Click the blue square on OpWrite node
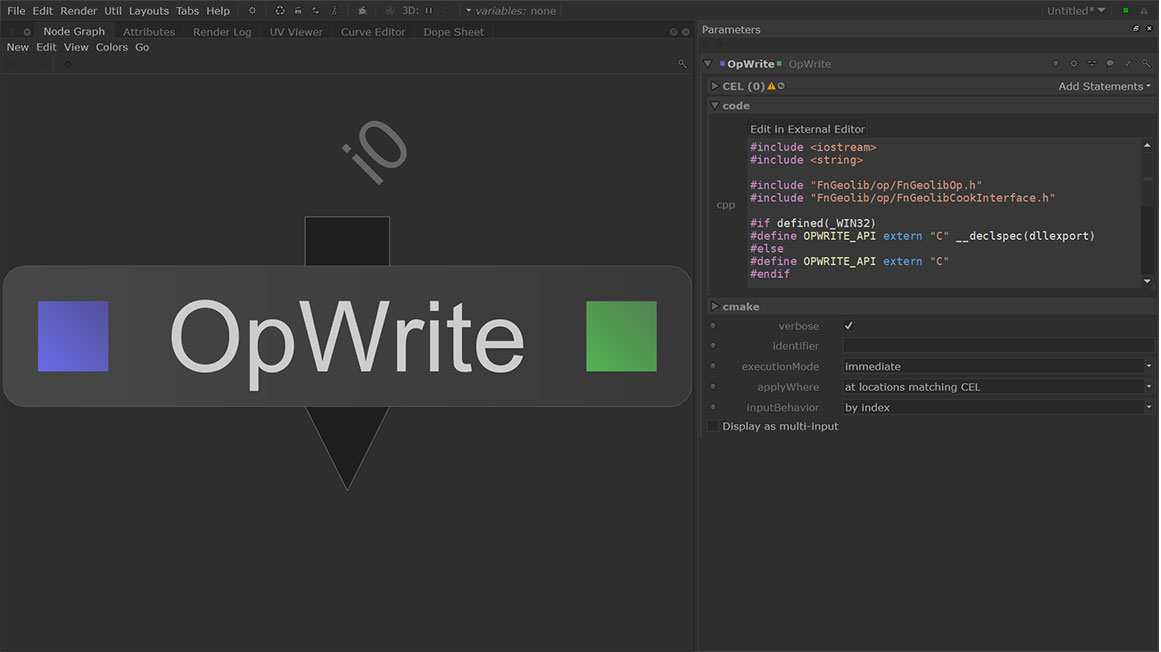Viewport: 1161px width, 652px height. pyautogui.click(x=73, y=336)
